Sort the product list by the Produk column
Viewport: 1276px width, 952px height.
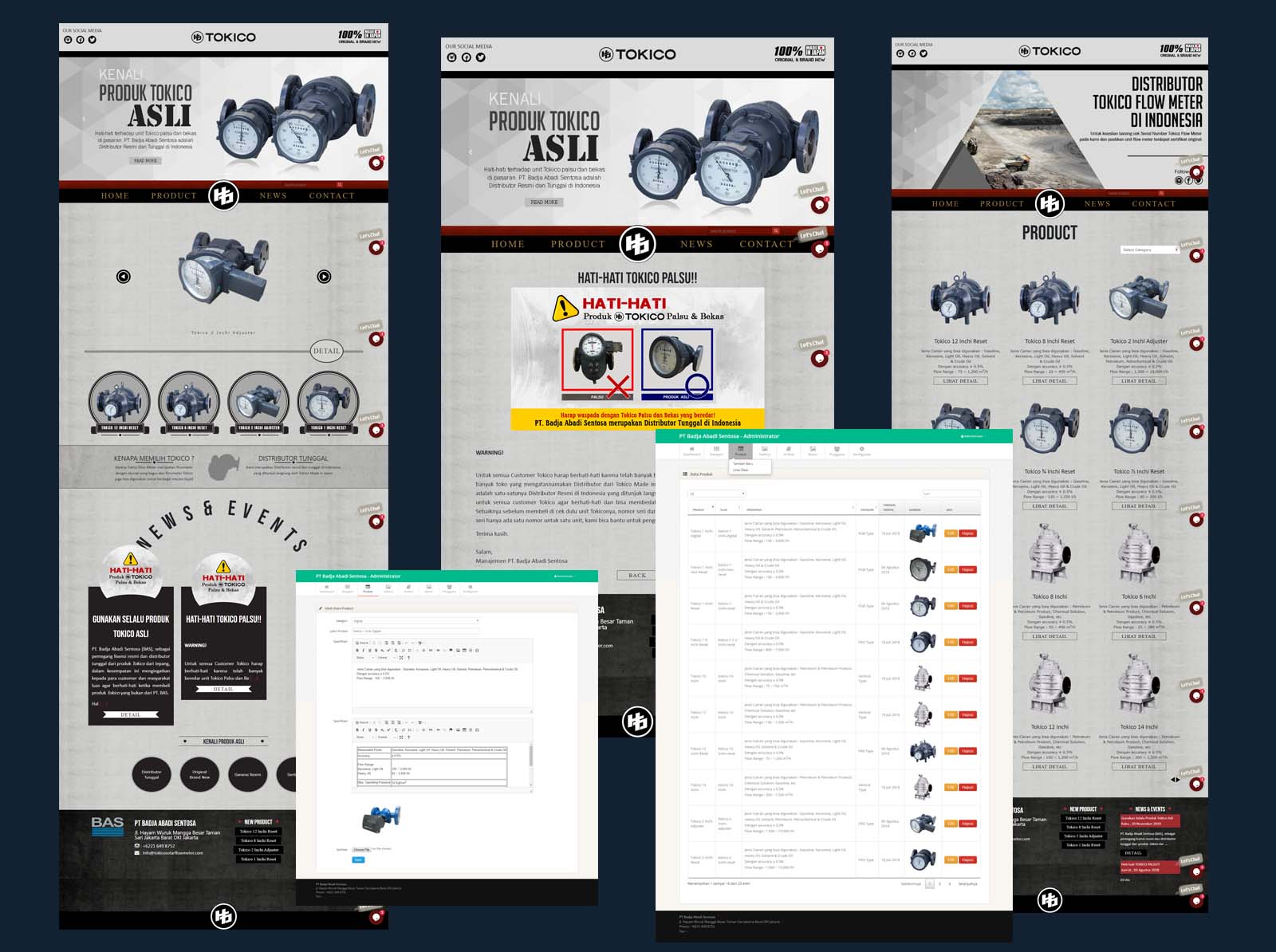[701, 508]
